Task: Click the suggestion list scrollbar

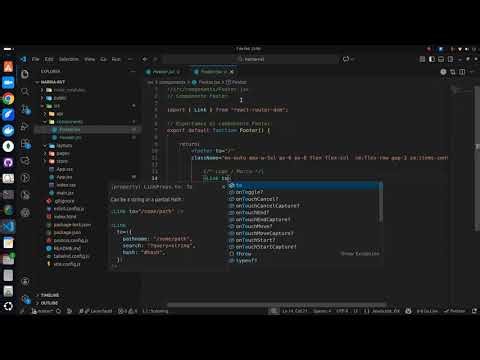Action: click(381, 203)
